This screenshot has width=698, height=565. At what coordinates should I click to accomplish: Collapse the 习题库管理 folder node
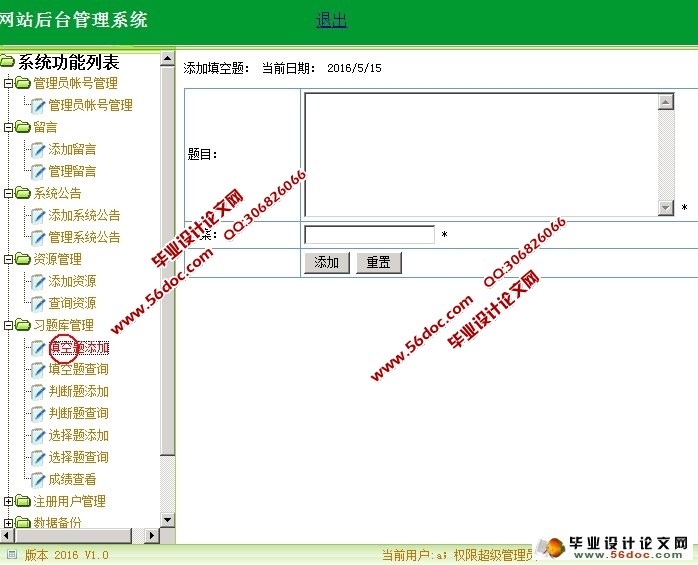point(8,325)
